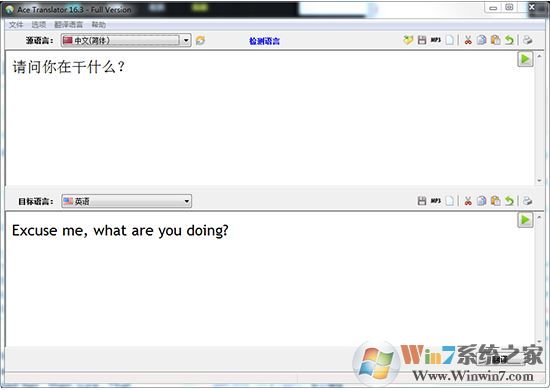Print translated text icon
Image resolution: width=550 pixels, height=390 pixels.
tap(527, 201)
